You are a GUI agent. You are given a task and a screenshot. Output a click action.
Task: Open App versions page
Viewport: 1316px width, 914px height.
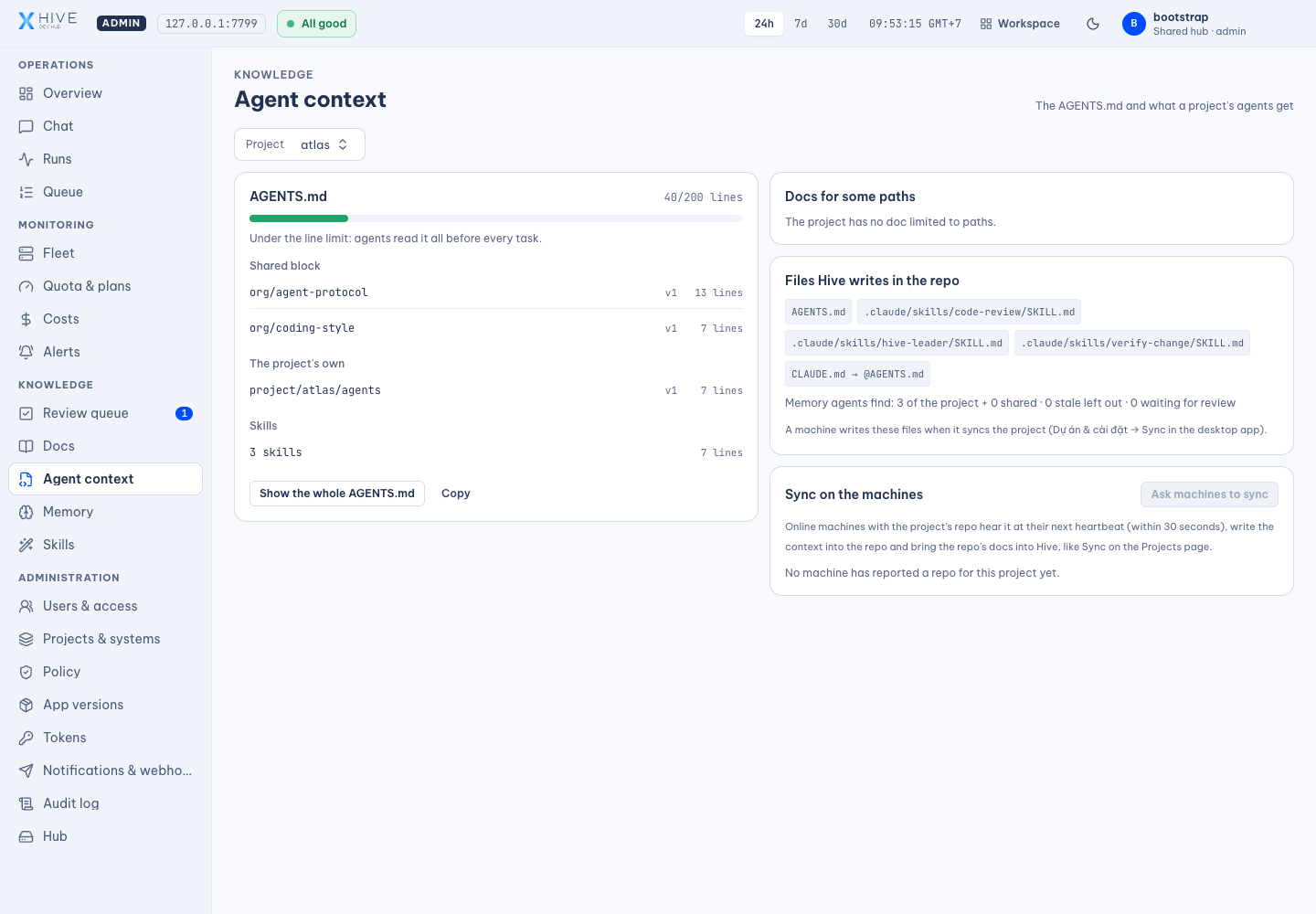tap(105, 705)
